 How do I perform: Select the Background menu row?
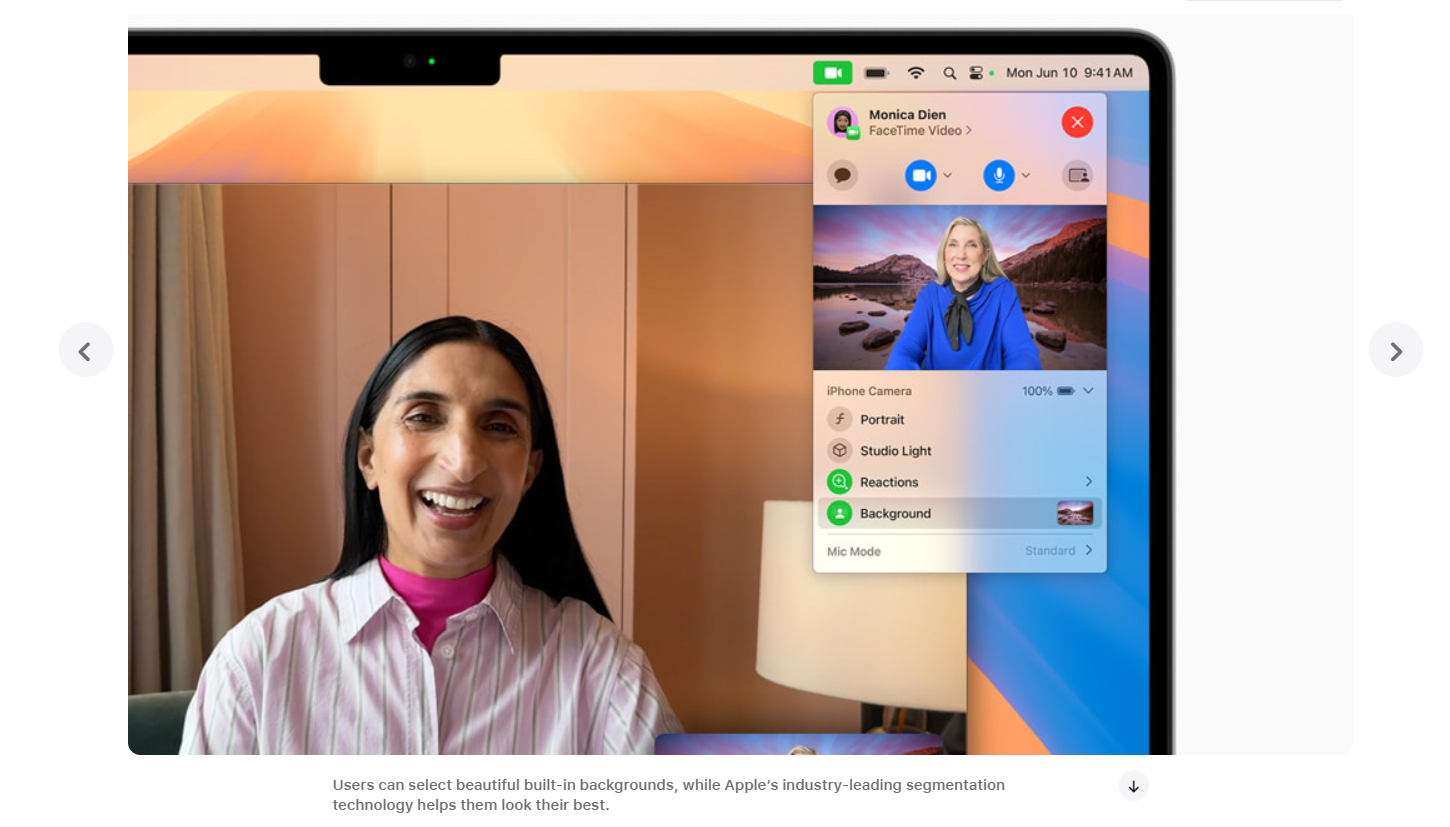[960, 514]
